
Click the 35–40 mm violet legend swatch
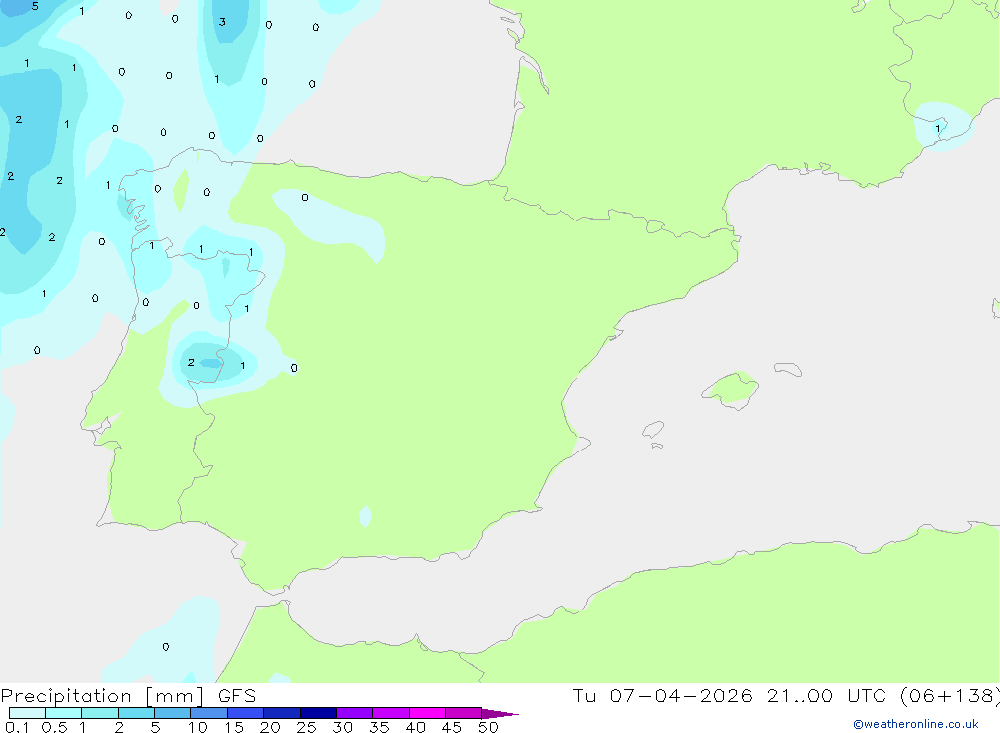[390, 713]
